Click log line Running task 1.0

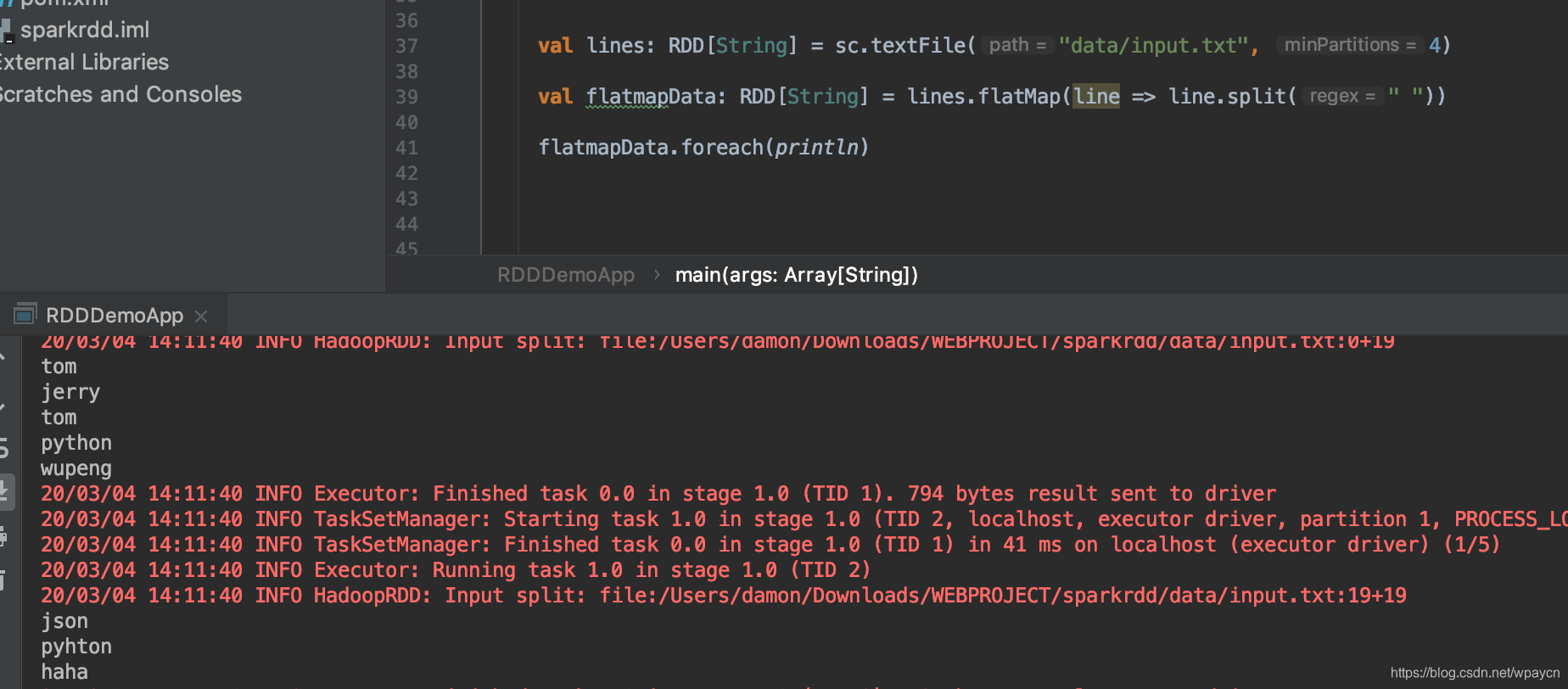tap(456, 570)
